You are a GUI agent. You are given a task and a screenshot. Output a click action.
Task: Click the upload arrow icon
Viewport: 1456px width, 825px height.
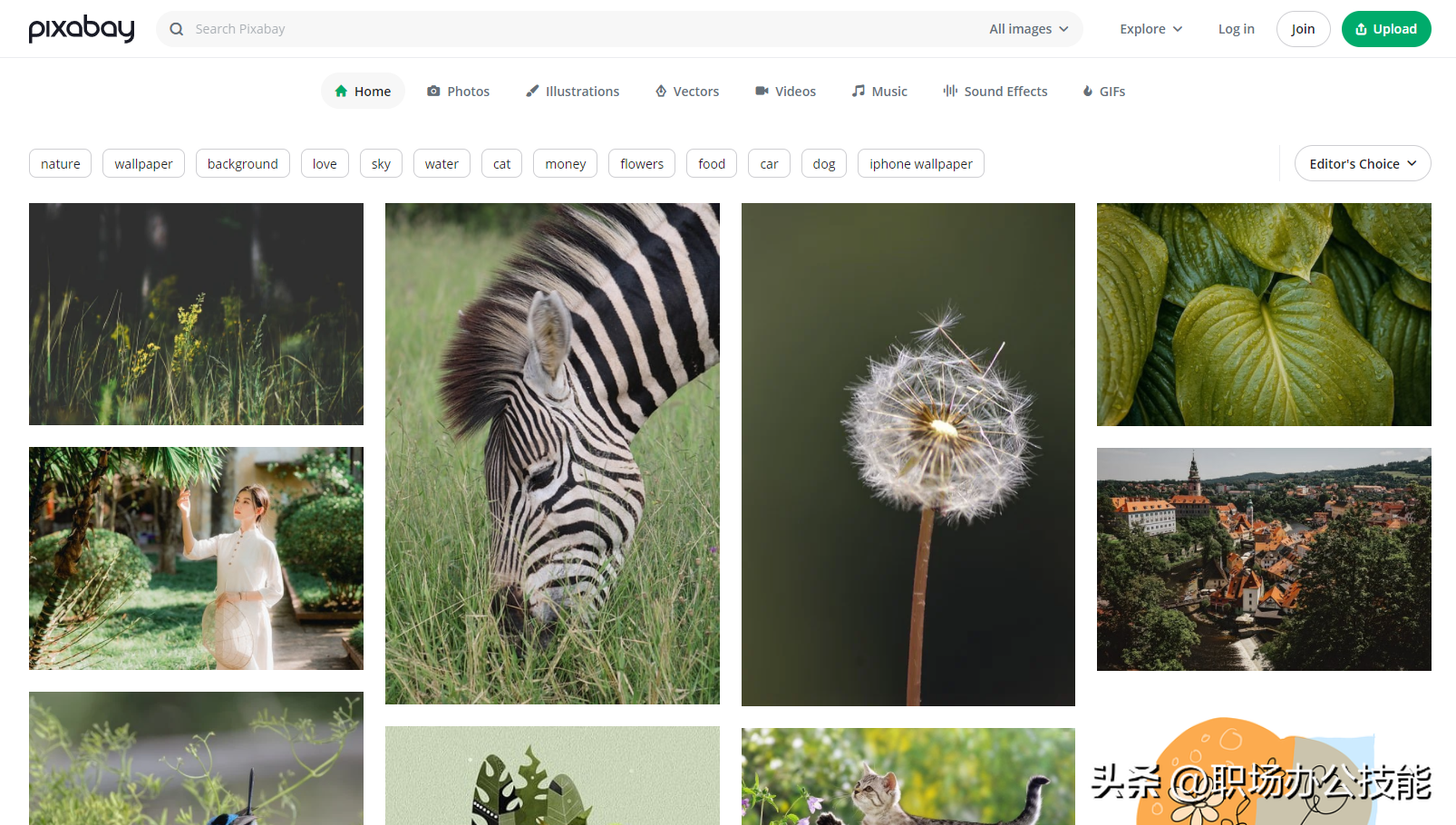pyautogui.click(x=1361, y=29)
